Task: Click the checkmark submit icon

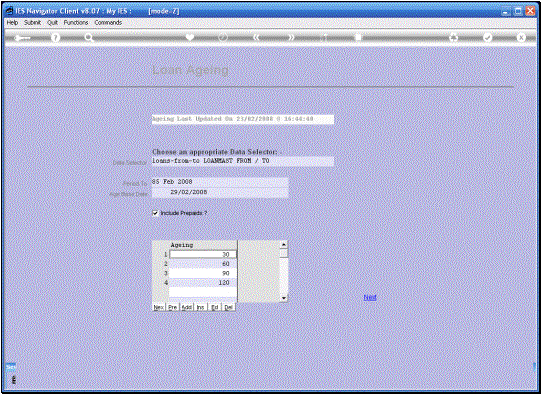Action: tap(488, 37)
